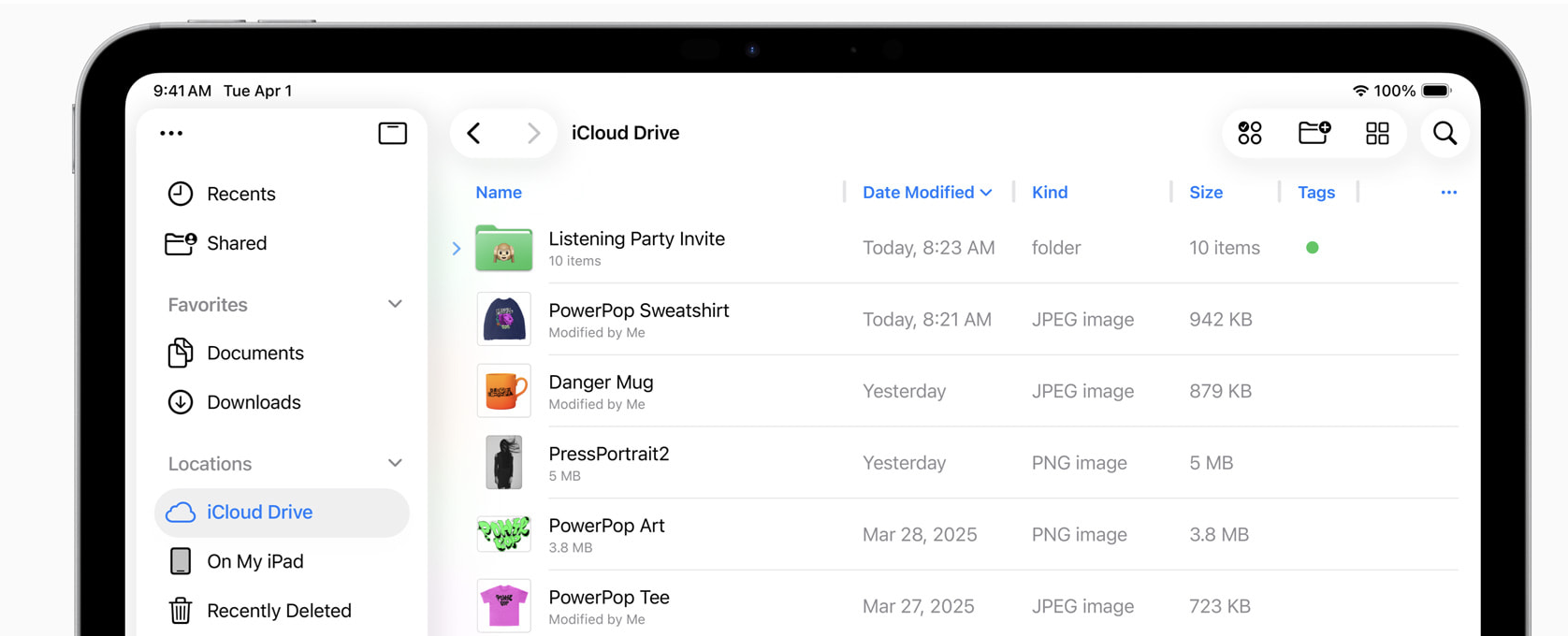Viewport: 1568px width, 636px height.
Task: Select the PowerPop Sweatshirt file name
Action: point(638,311)
